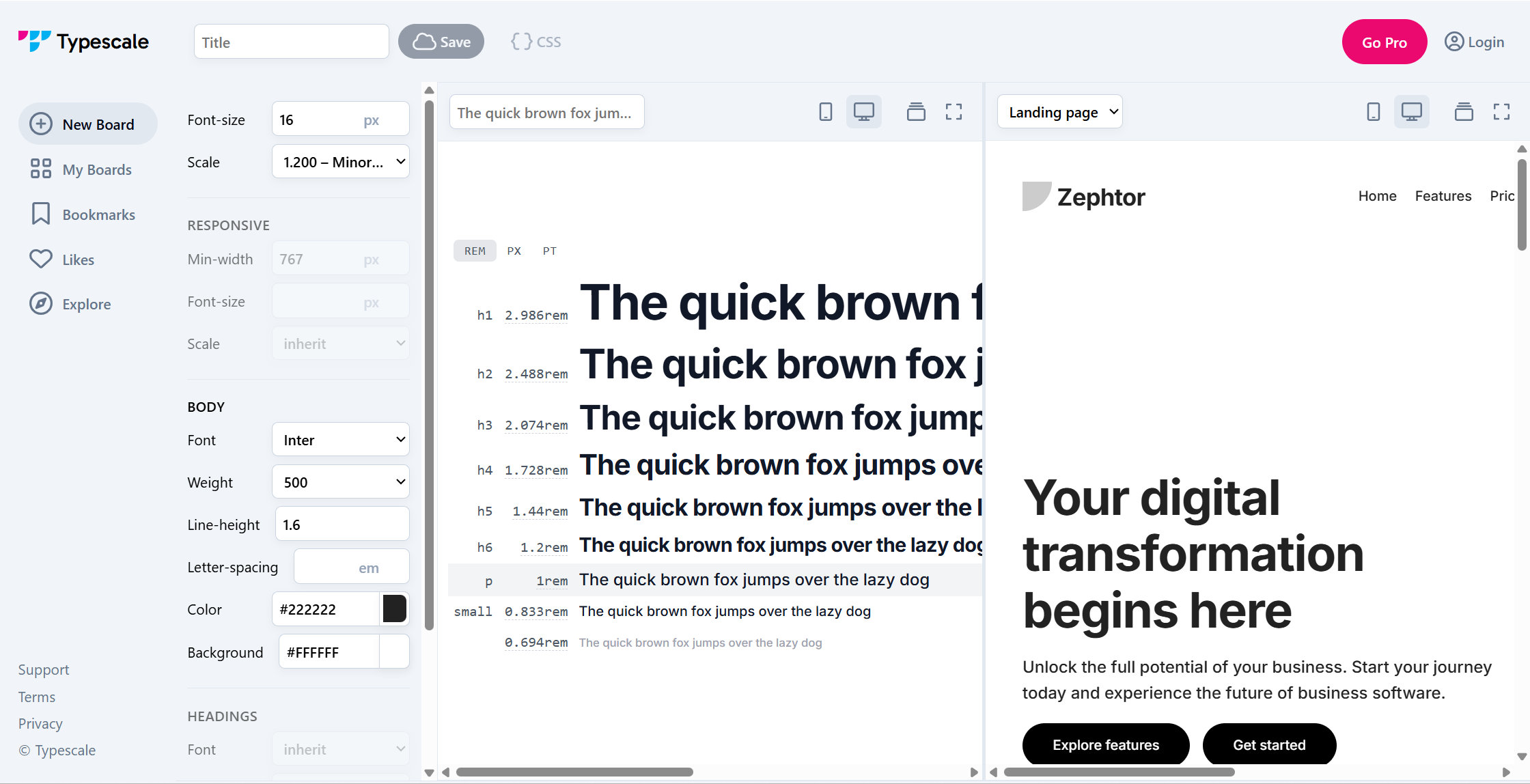The image size is (1530, 784).
Task: Open the Body Font Inter dropdown
Action: (340, 440)
